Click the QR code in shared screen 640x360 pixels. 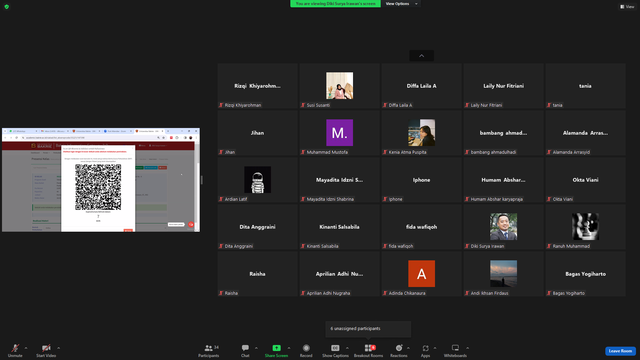(98, 187)
